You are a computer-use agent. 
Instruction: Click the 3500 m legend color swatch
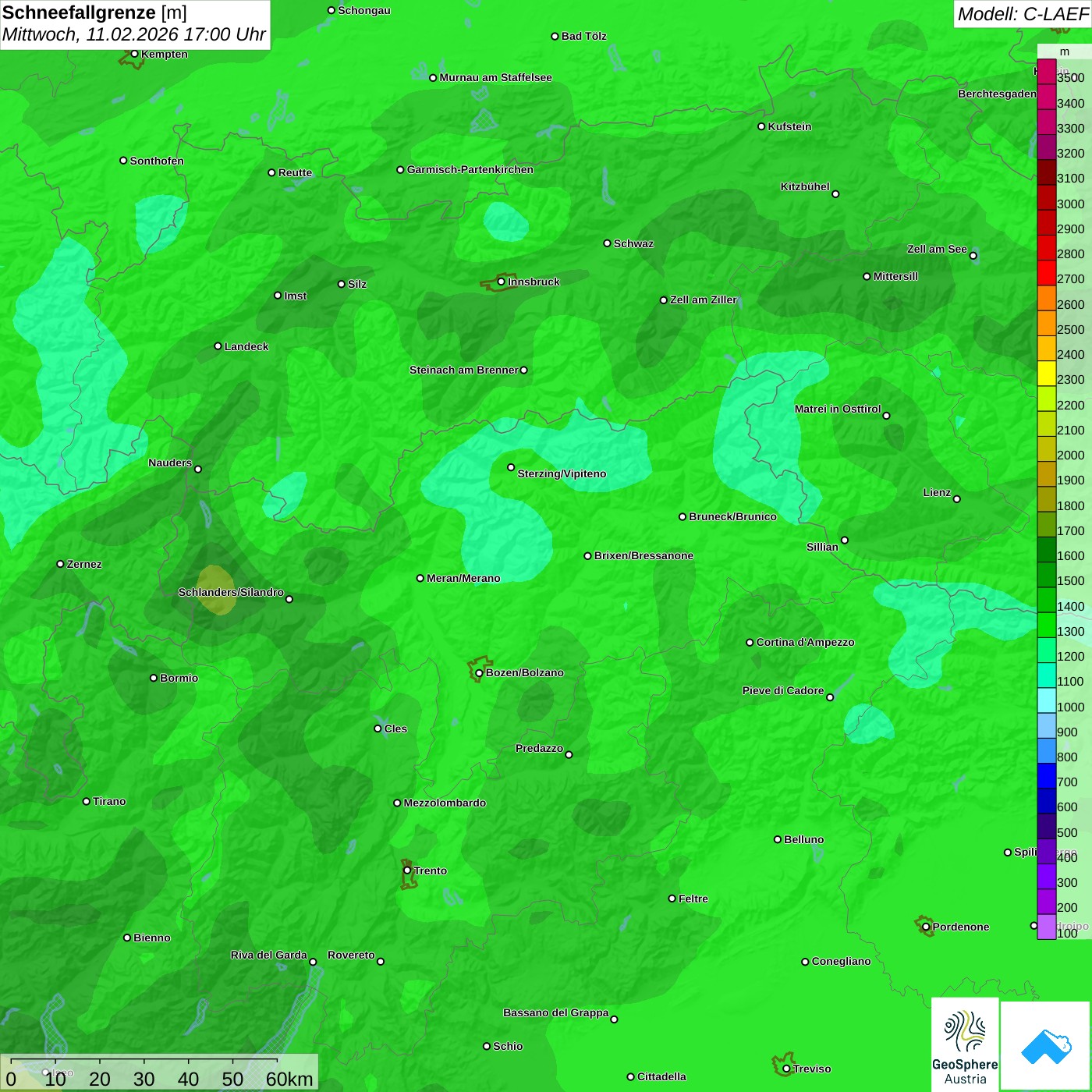point(1046,72)
